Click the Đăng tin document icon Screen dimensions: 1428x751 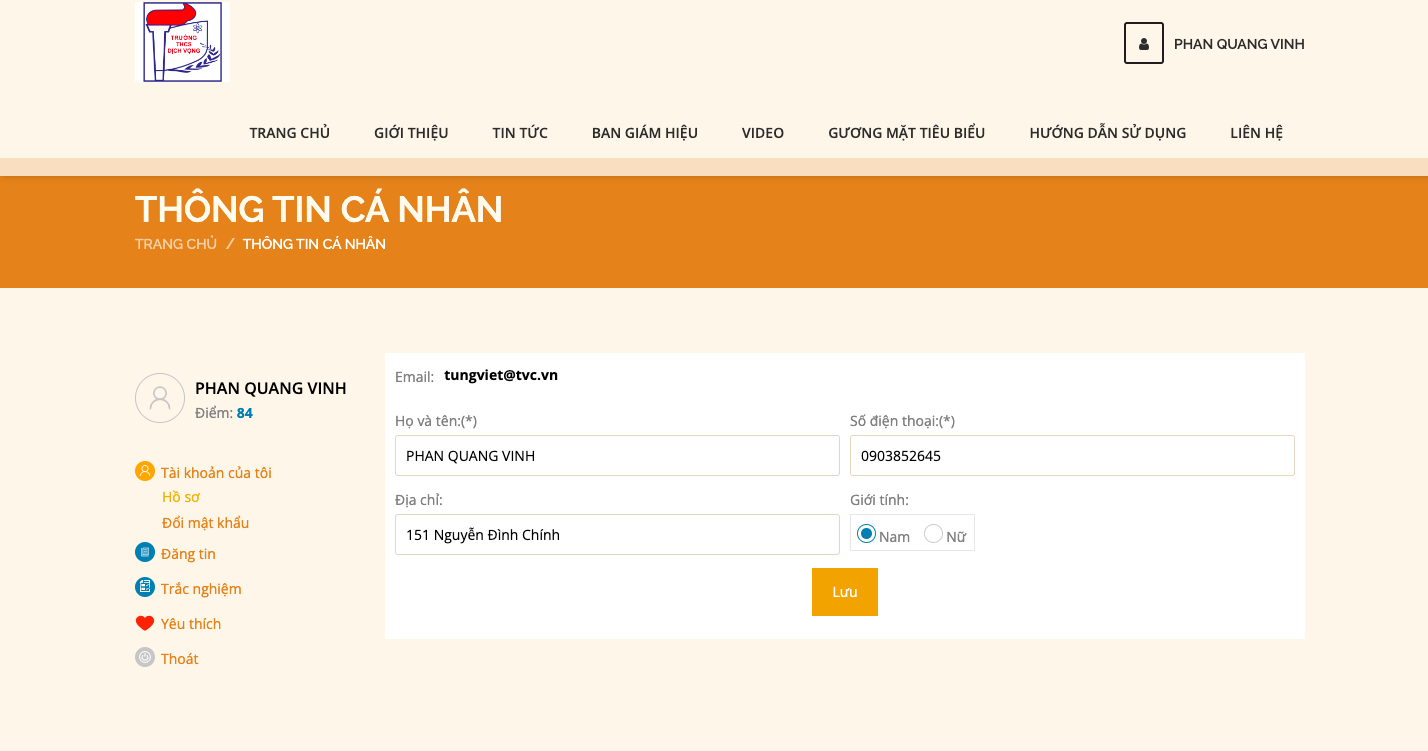pos(145,553)
